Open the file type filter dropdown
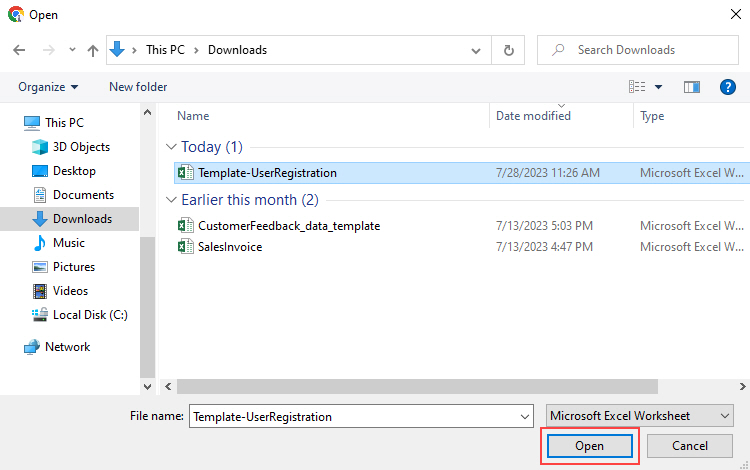This screenshot has width=750, height=470. (x=640, y=416)
